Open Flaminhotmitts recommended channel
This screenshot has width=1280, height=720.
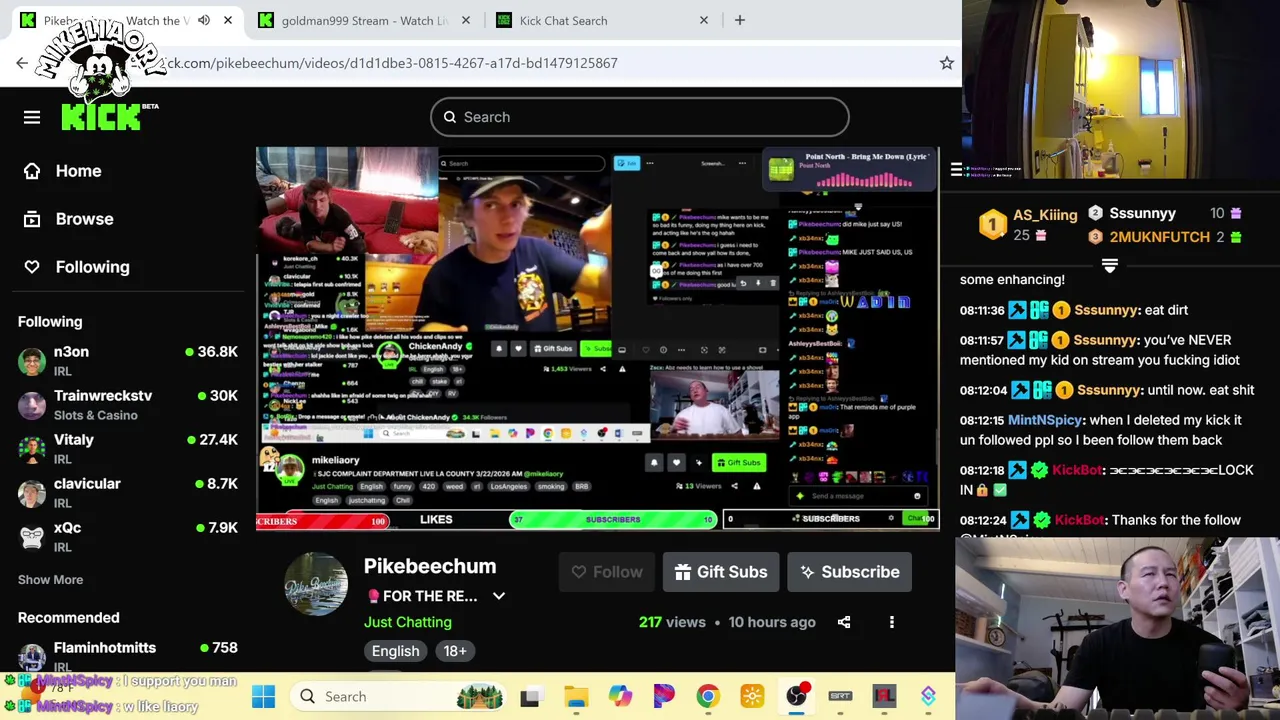(x=127, y=656)
